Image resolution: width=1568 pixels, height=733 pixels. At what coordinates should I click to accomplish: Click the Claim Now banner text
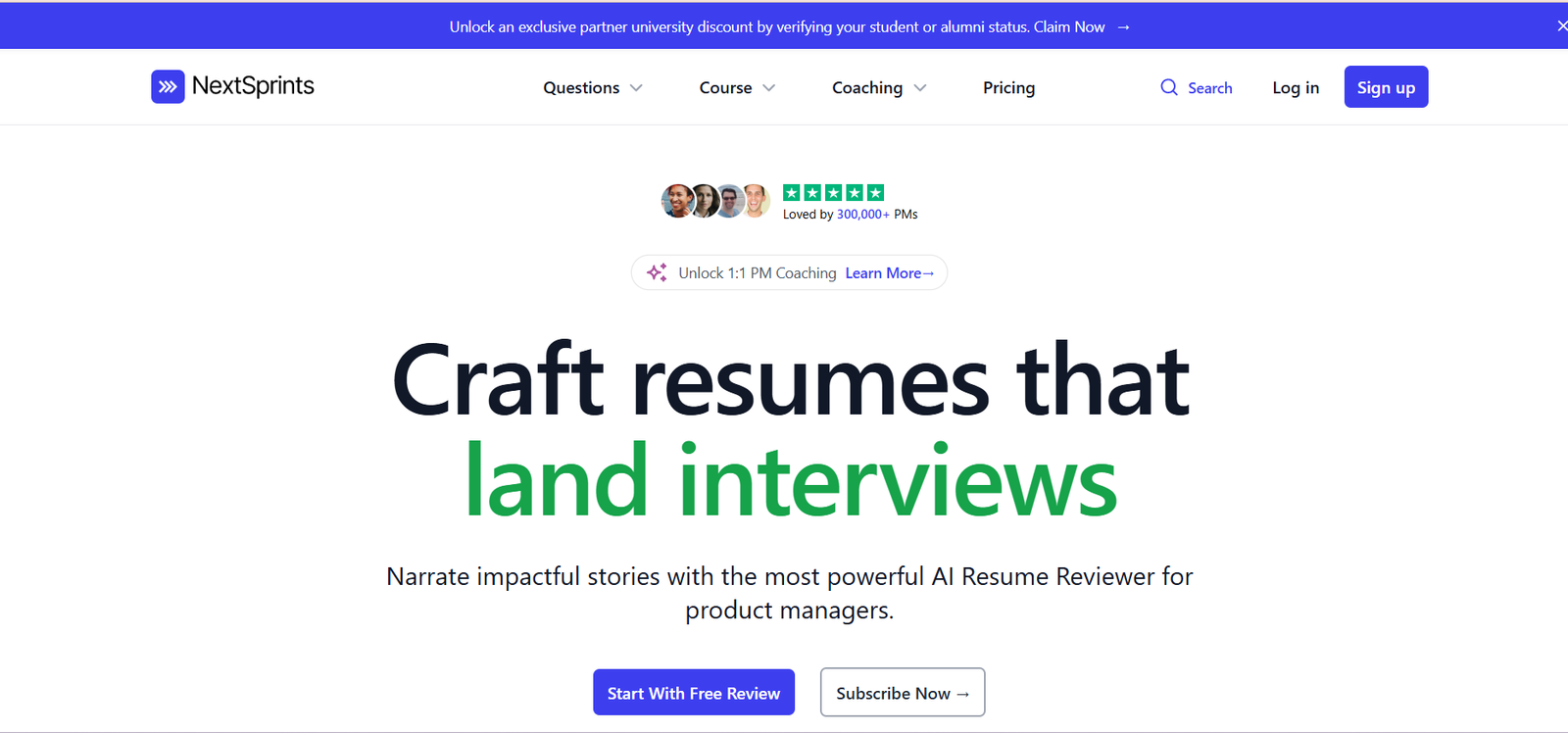1069,27
